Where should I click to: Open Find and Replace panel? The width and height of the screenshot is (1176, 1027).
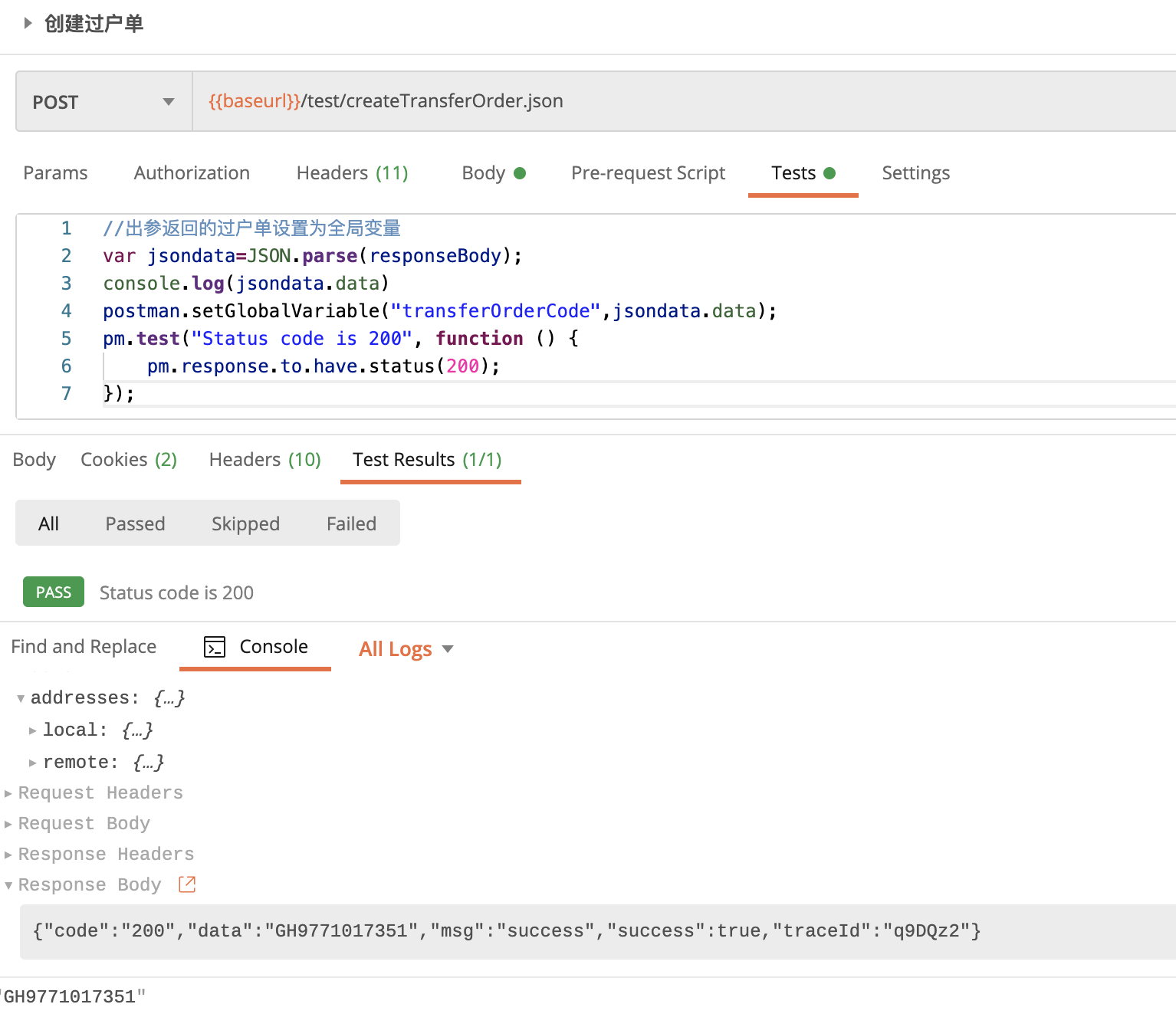84,647
